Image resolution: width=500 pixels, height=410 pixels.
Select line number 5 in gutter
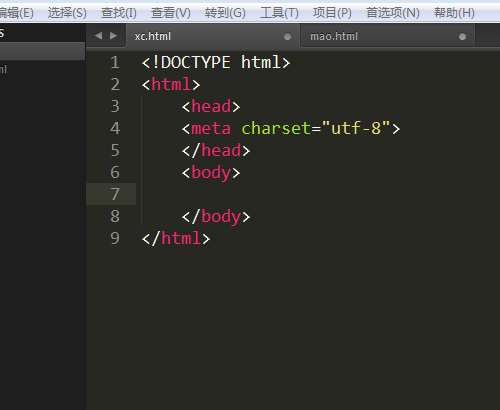(x=115, y=150)
